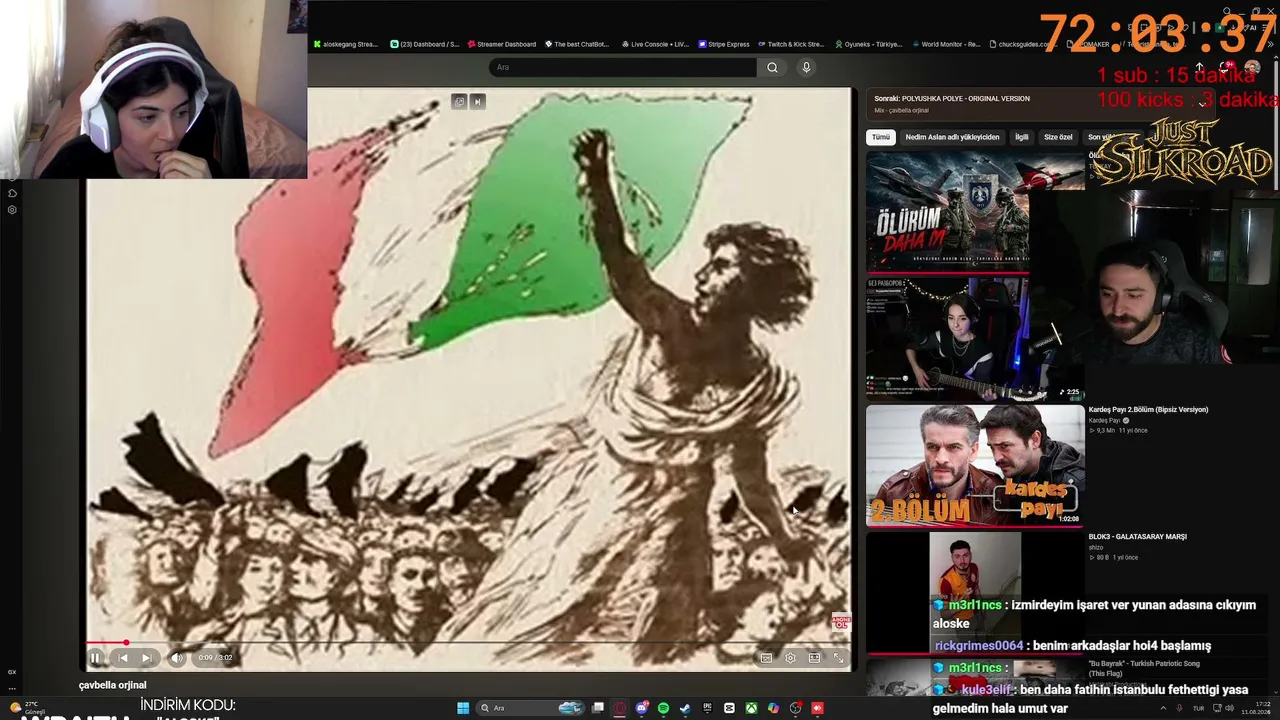The height and width of the screenshot is (720, 1280).
Task: Expand the Sonraki mix playlist panel
Action: tap(1203, 103)
